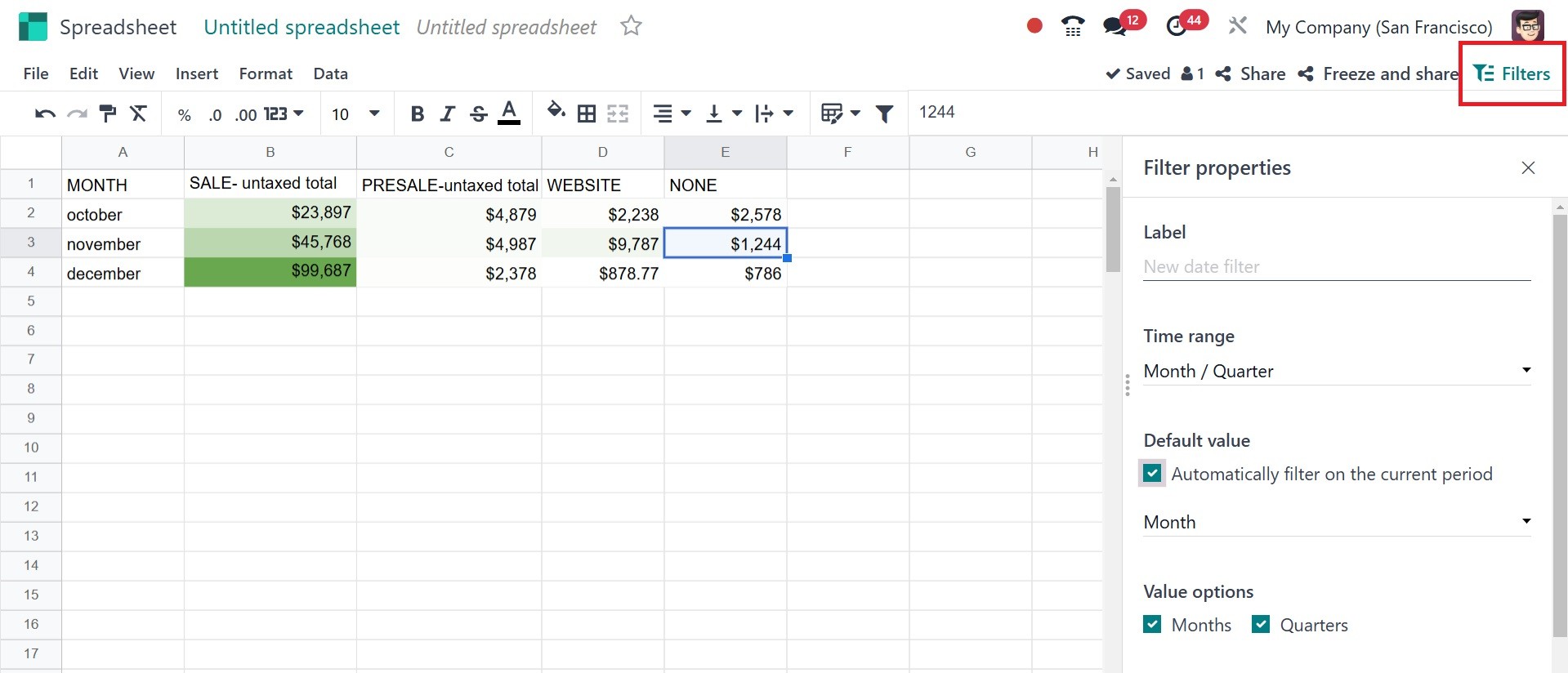Image resolution: width=1568 pixels, height=673 pixels.
Task: Select cell containing $878.77
Action: (603, 273)
